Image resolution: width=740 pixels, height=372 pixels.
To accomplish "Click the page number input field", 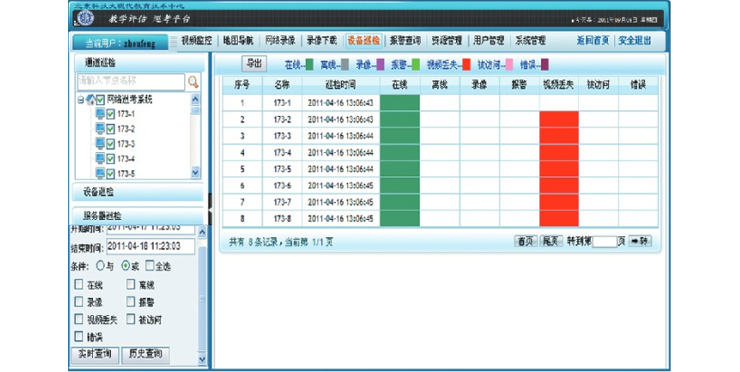I will [605, 242].
